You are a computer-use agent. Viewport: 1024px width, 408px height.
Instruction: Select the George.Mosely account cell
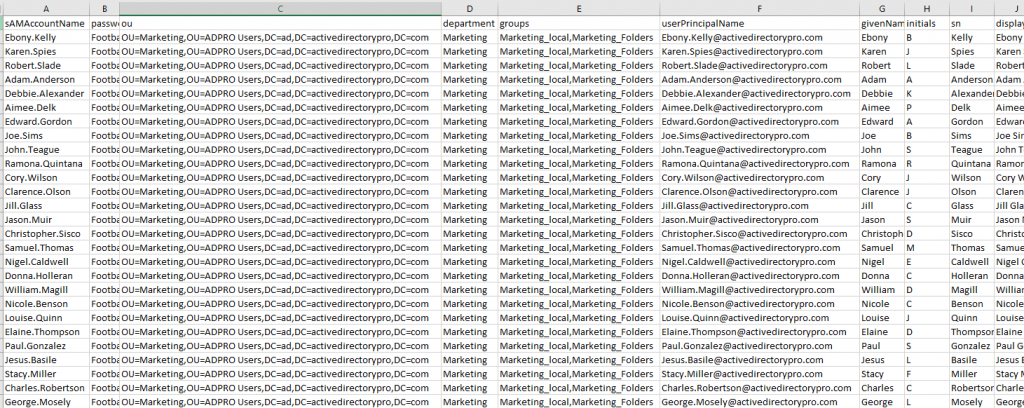tap(46, 402)
